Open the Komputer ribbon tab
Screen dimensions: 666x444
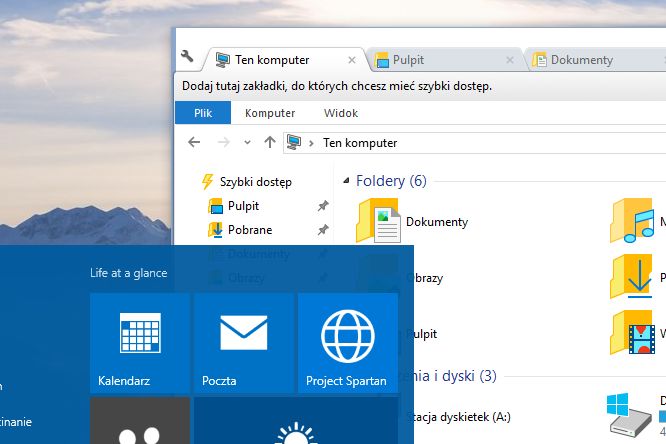pyautogui.click(x=270, y=113)
